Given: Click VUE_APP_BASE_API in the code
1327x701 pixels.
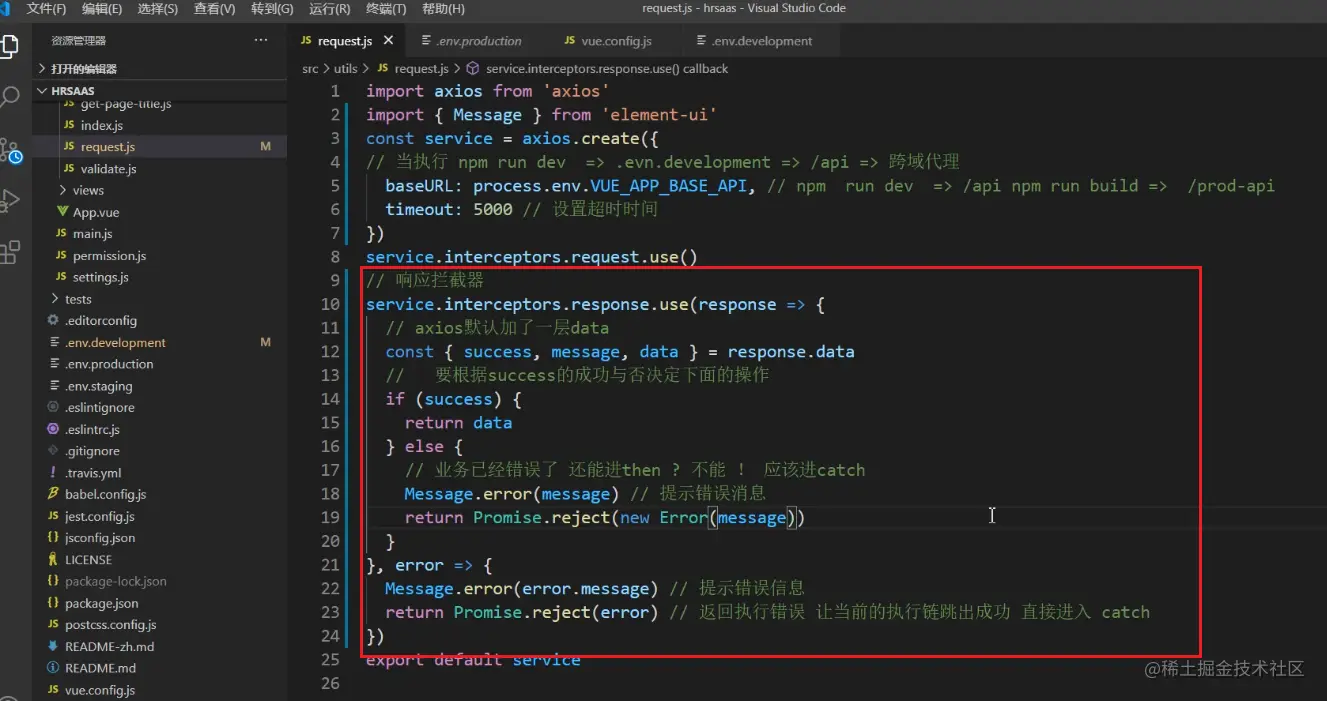Looking at the screenshot, I should 669,186.
